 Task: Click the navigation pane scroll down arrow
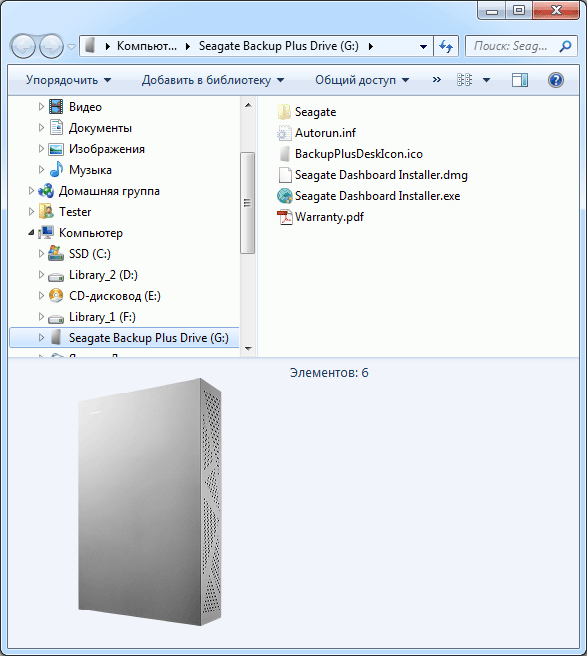coord(248,348)
